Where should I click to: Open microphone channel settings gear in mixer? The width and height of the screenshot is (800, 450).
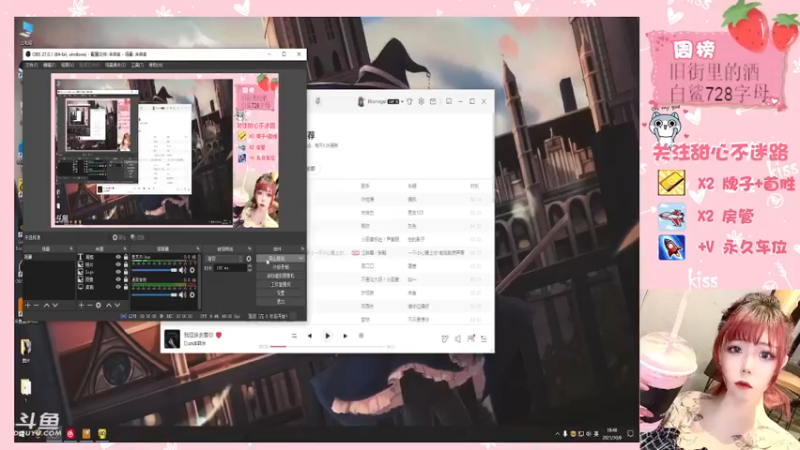pyautogui.click(x=192, y=270)
